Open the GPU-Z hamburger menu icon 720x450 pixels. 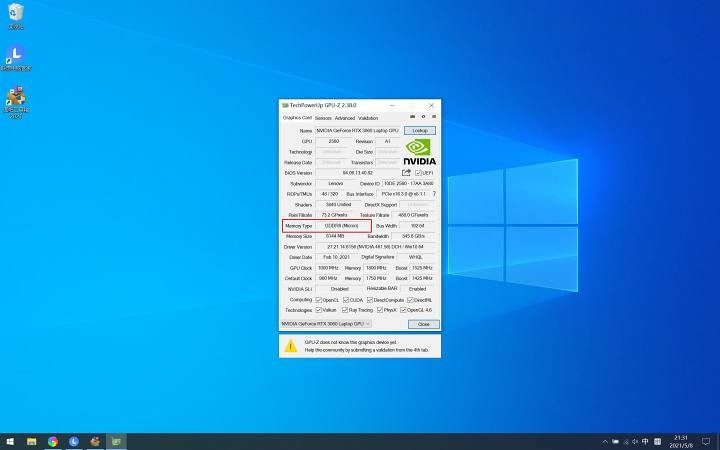tap(434, 117)
